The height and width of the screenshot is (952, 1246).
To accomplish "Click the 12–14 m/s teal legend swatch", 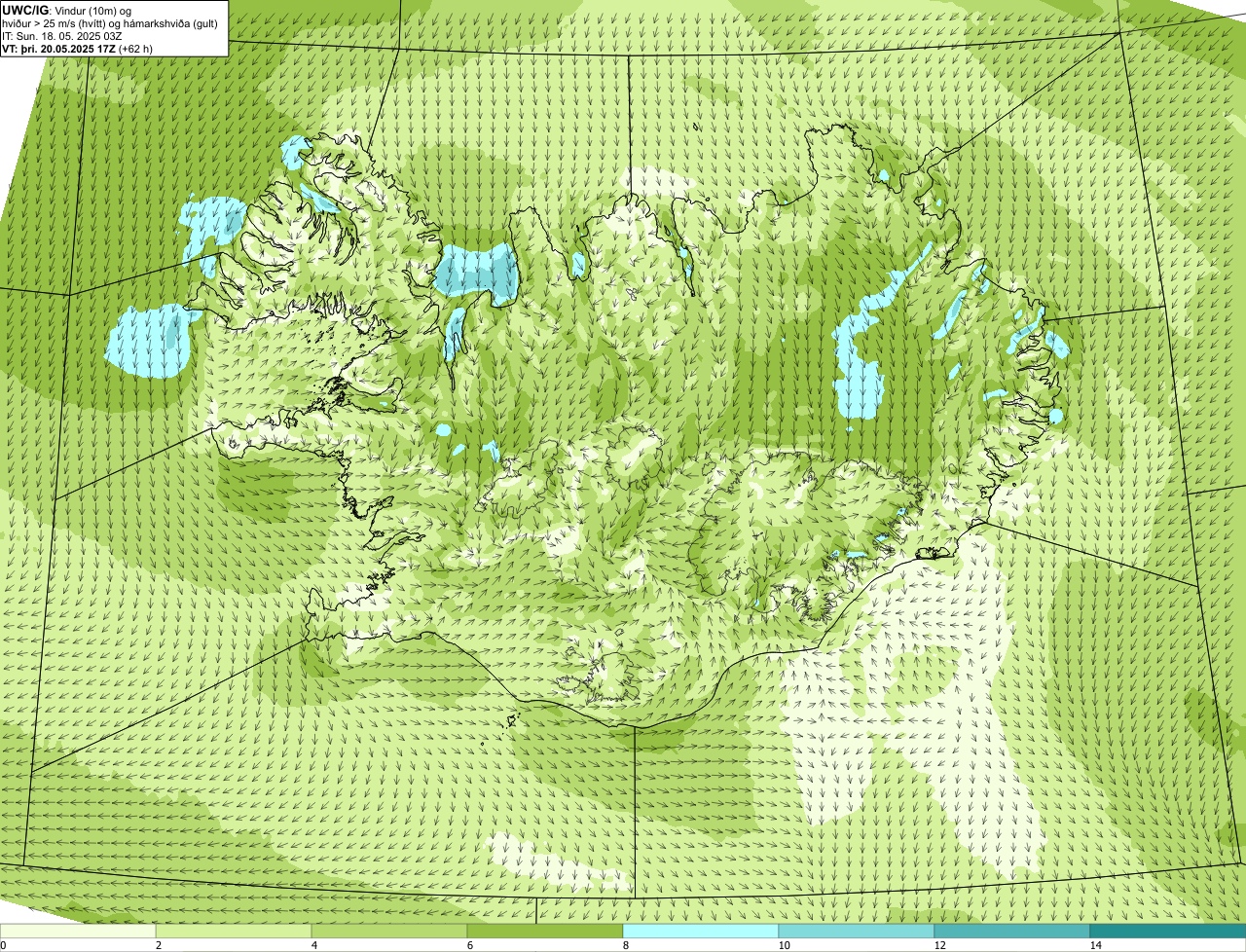I will [1012, 931].
